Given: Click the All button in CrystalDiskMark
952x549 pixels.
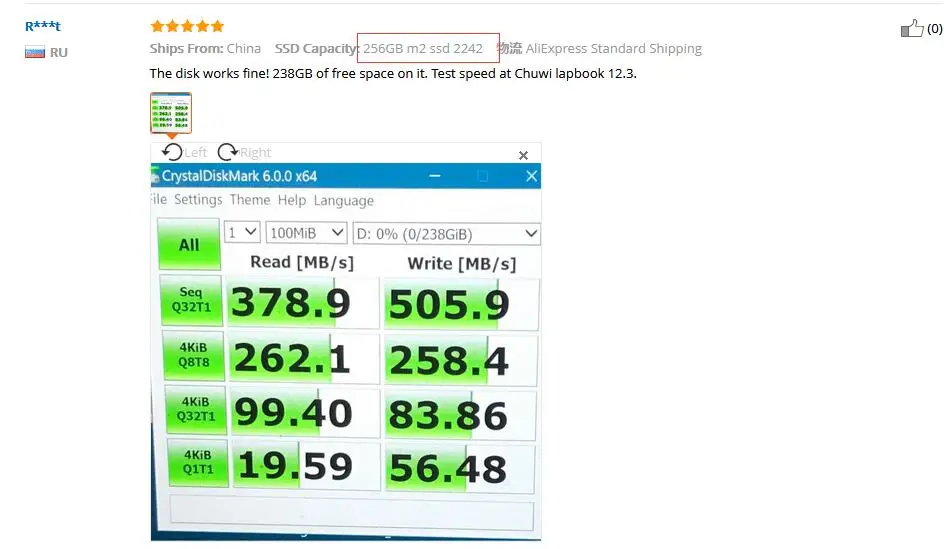Looking at the screenshot, I should [189, 244].
